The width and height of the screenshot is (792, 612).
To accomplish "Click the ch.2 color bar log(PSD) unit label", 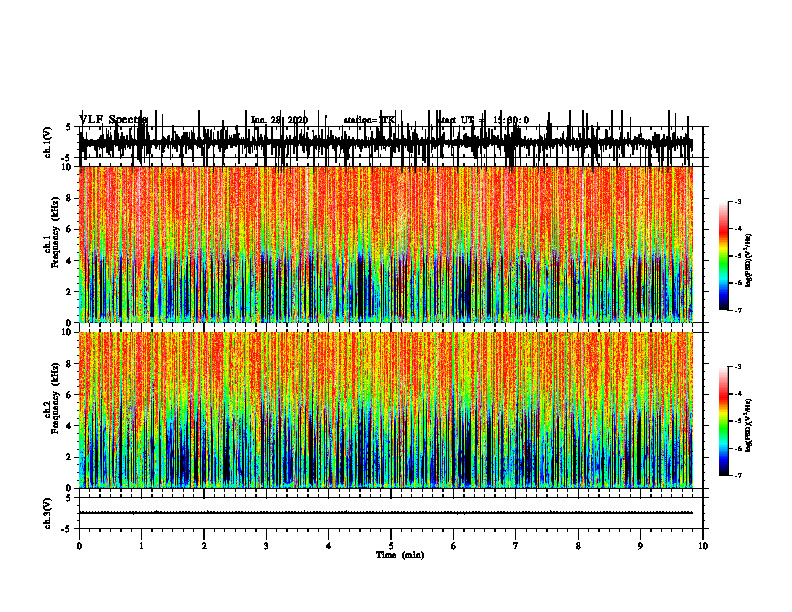I will tap(749, 425).
